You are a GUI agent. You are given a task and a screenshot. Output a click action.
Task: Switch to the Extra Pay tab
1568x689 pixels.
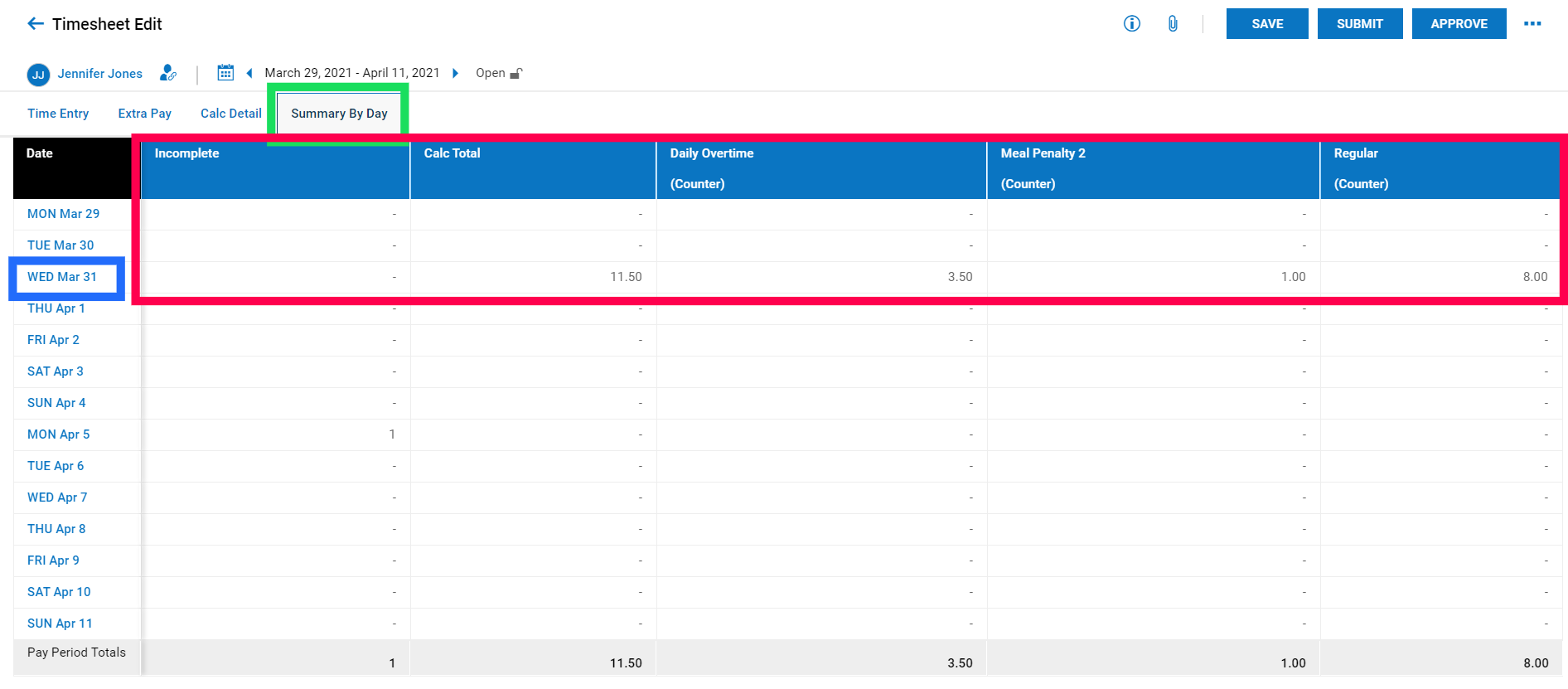pos(145,114)
